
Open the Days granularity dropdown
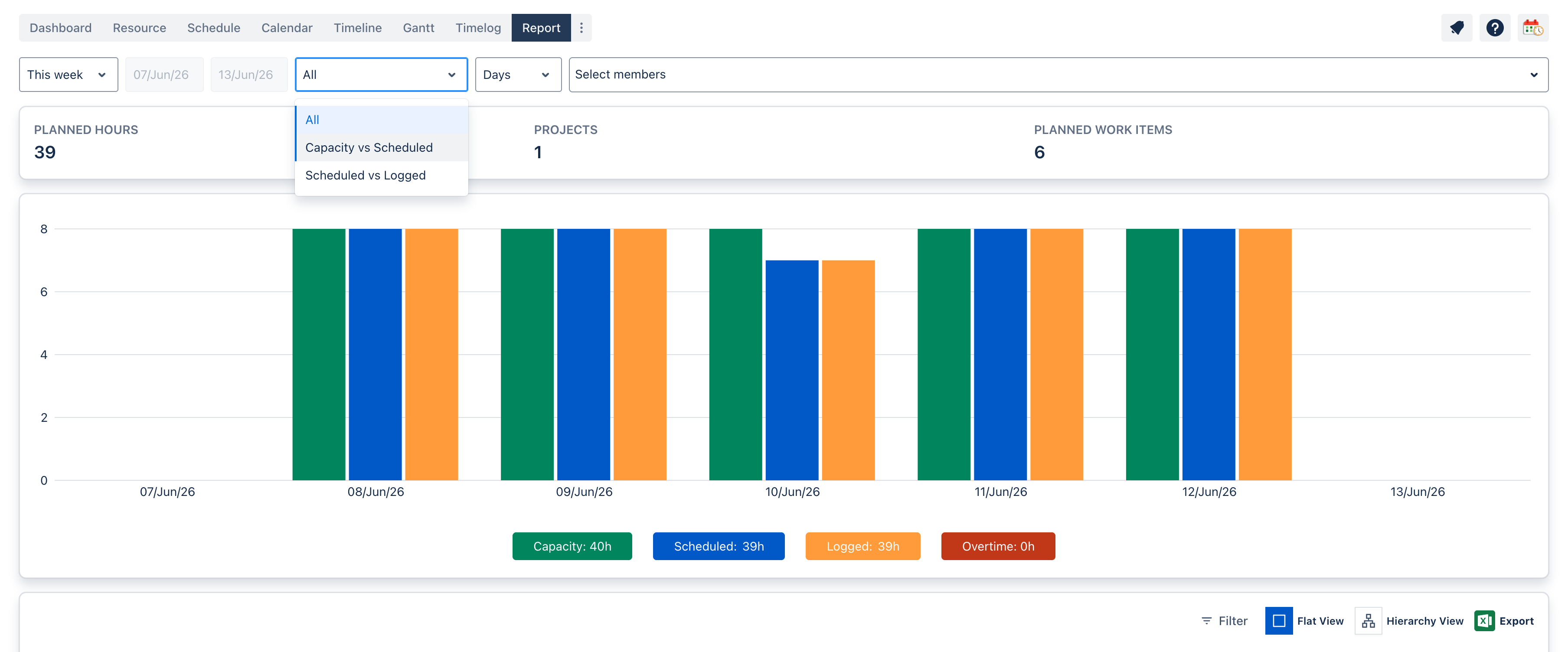pos(518,75)
